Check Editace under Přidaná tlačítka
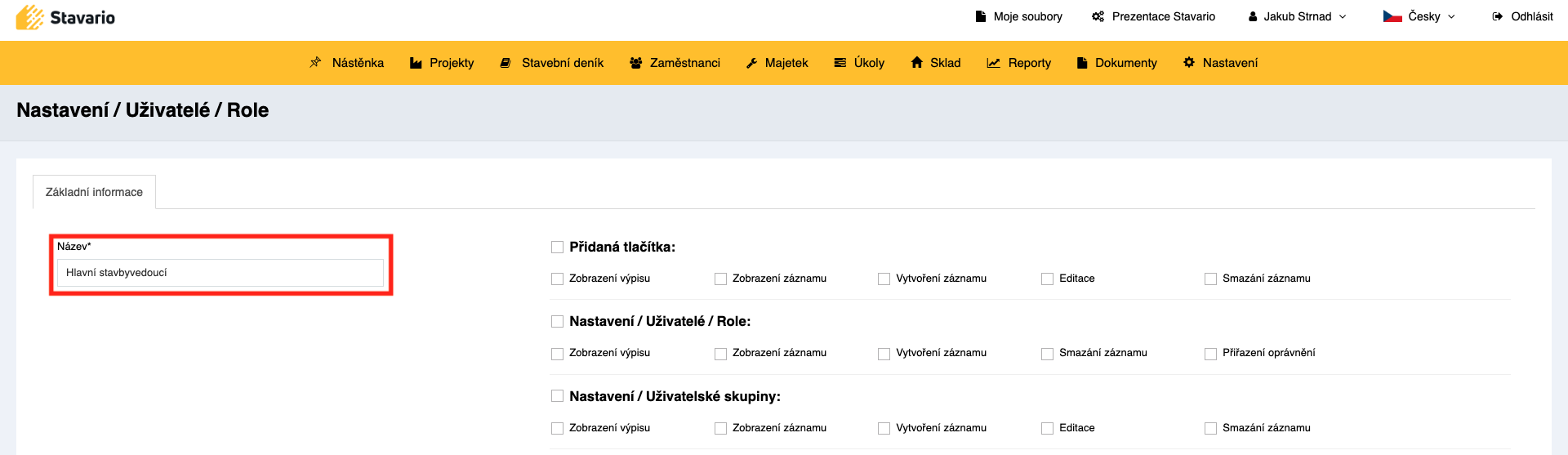The image size is (1568, 455). tap(1047, 279)
